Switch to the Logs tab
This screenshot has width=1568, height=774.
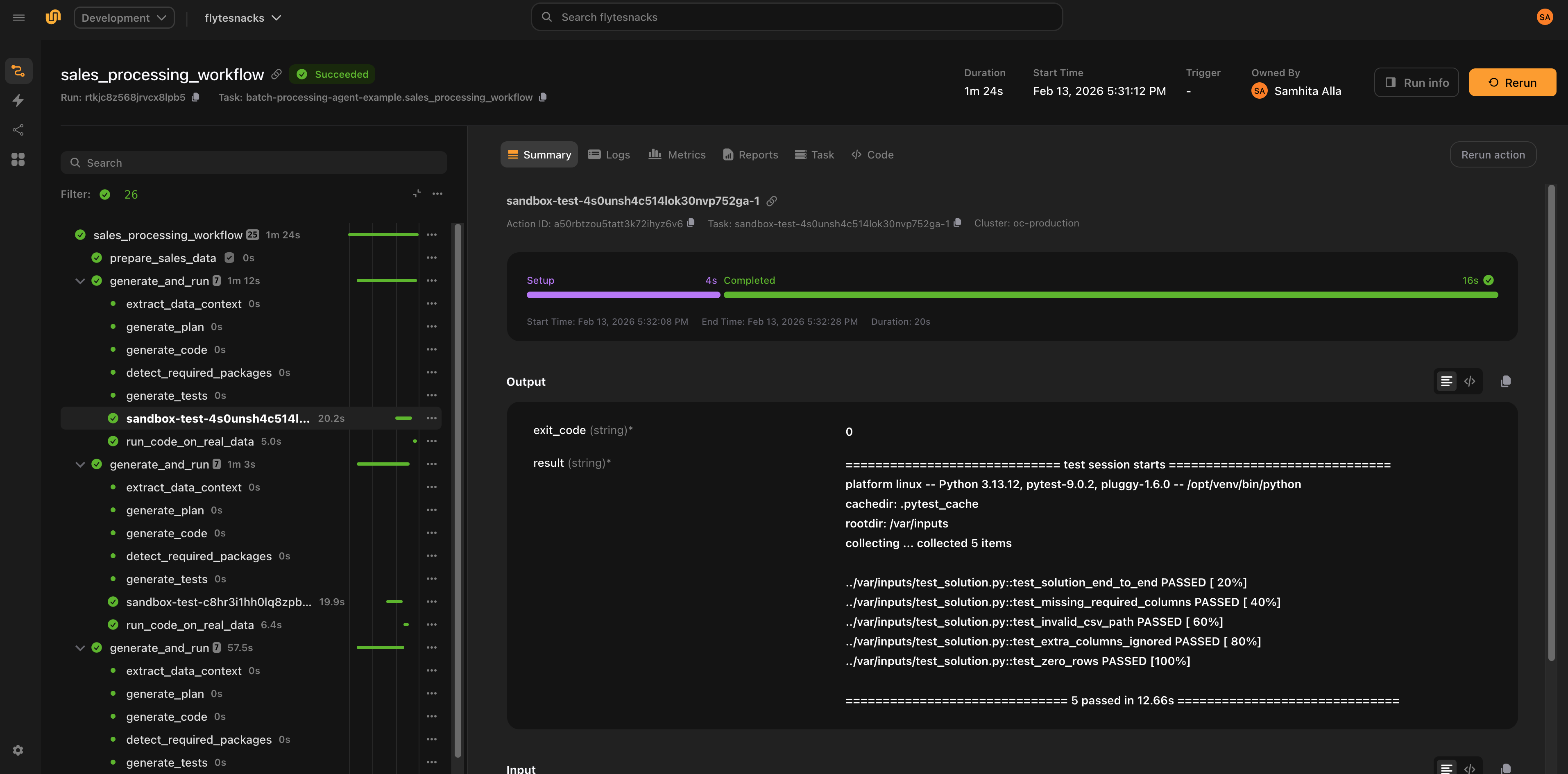(x=609, y=154)
